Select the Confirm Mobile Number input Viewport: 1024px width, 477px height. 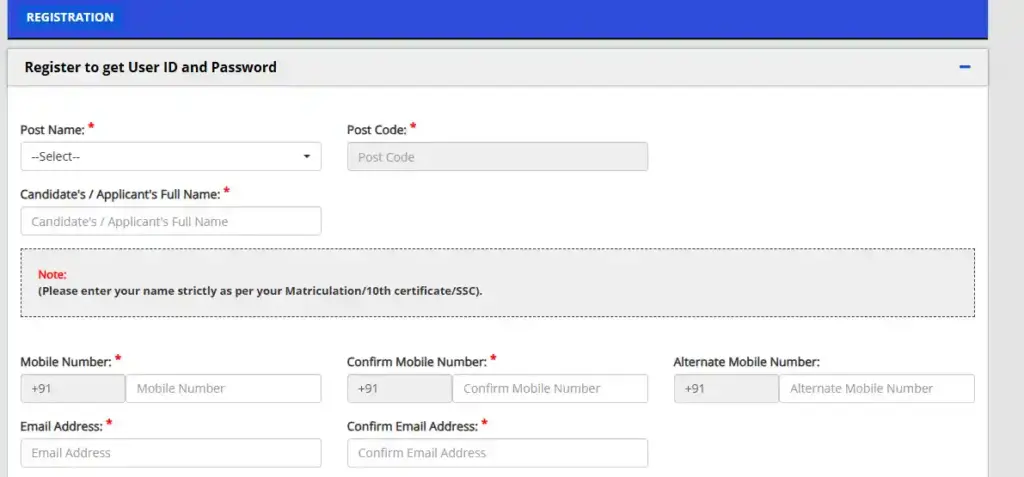click(549, 389)
